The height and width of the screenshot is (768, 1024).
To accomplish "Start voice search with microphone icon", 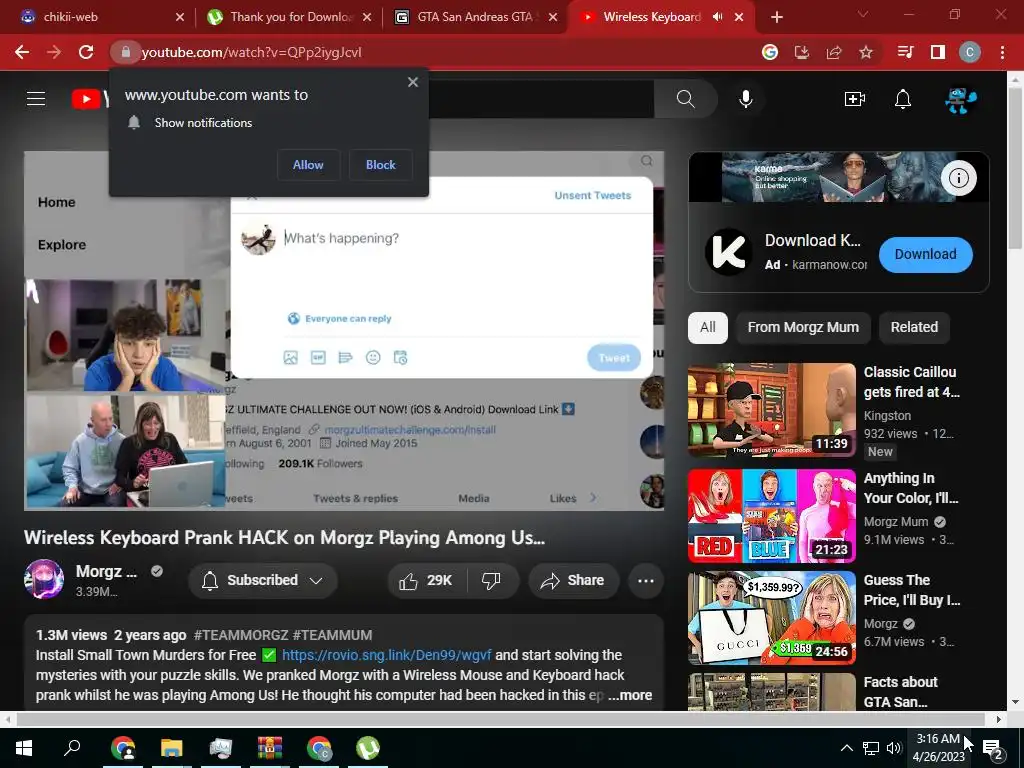I will click(x=745, y=99).
